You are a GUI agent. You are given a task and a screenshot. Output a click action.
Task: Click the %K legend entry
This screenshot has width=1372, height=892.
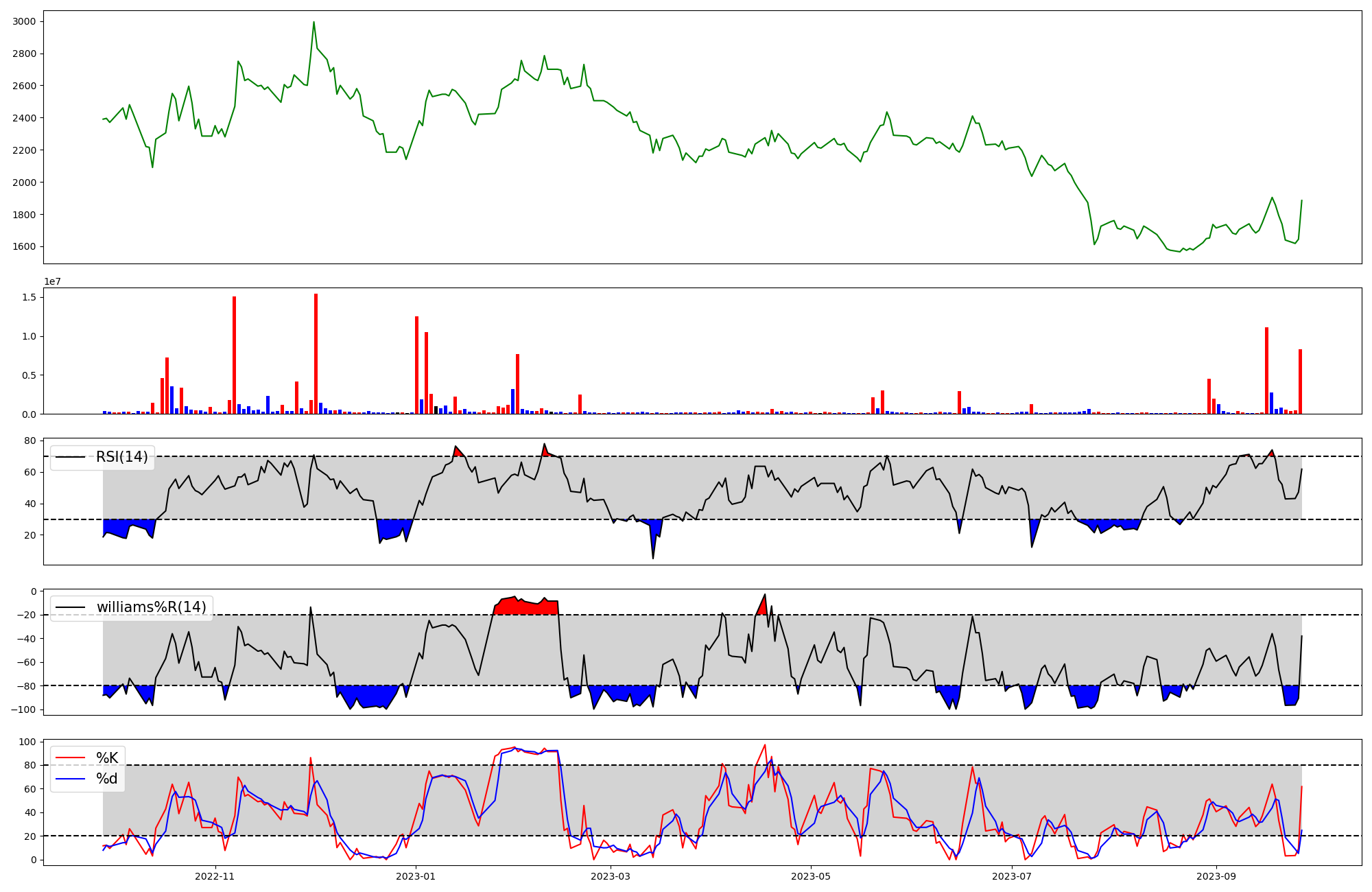[x=106, y=758]
